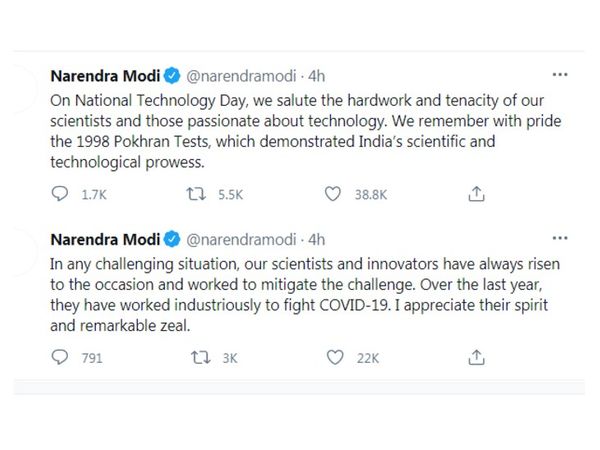Like the COVID-19 scientists tweet

(335, 358)
